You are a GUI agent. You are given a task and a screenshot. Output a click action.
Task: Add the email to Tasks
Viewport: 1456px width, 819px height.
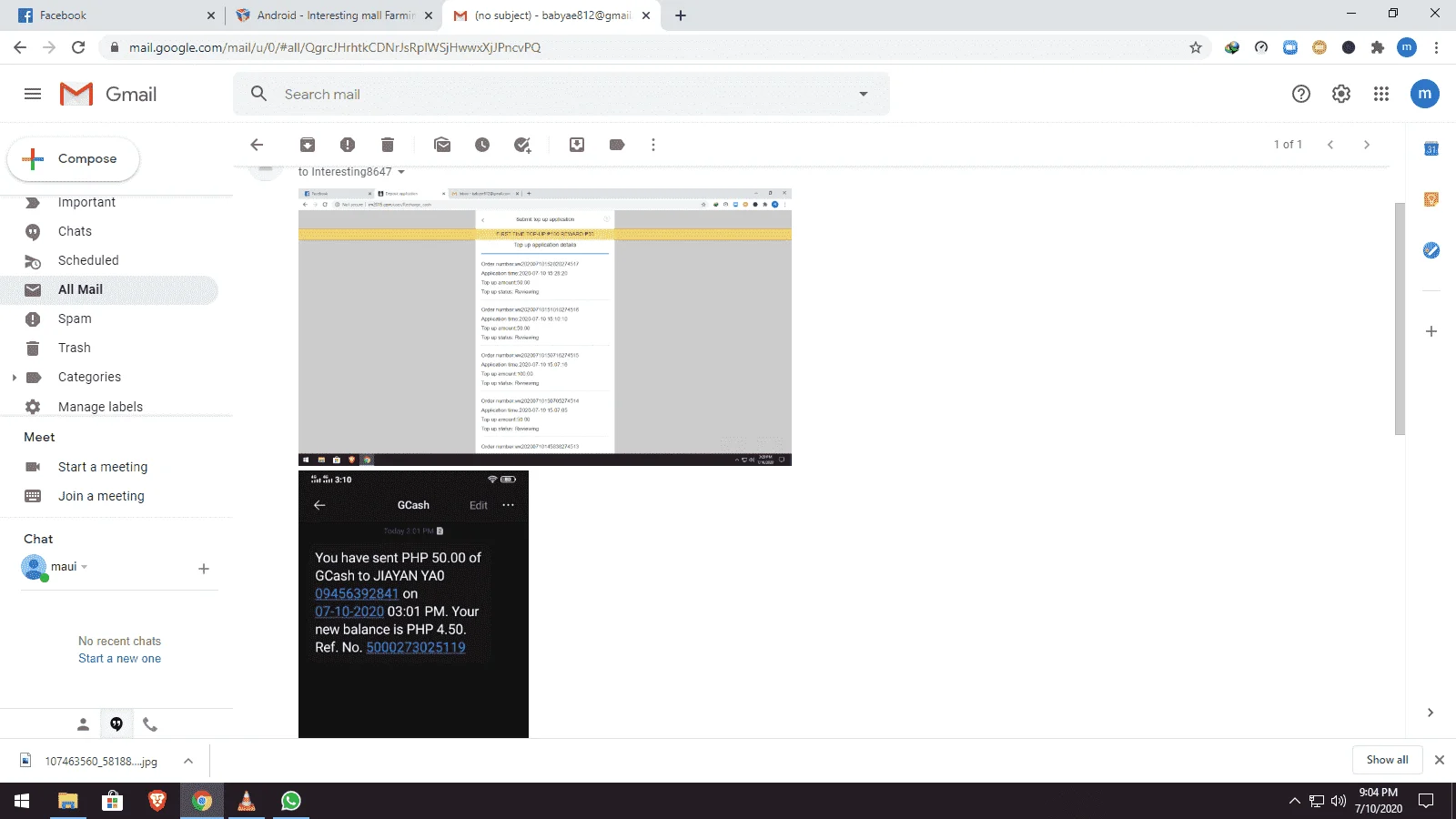click(522, 145)
